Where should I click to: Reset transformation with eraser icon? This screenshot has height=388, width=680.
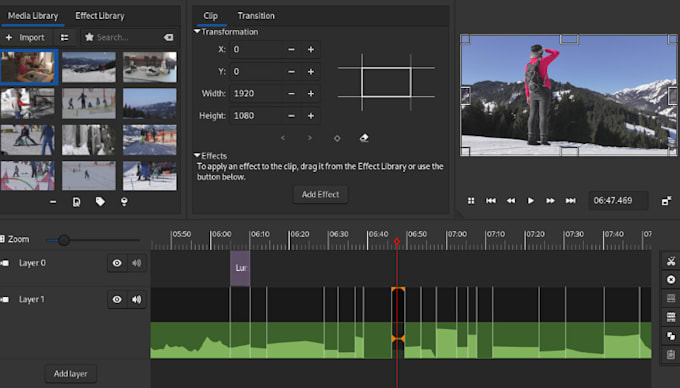point(364,138)
